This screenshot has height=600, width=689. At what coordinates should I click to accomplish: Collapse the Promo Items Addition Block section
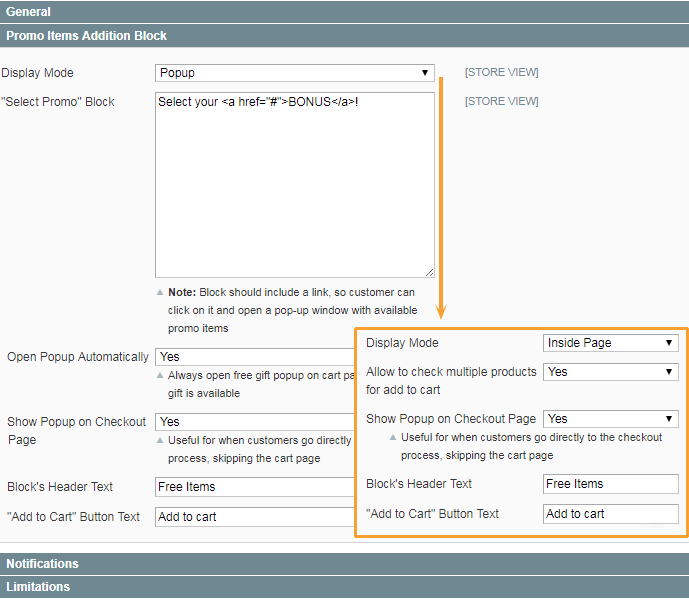pyautogui.click(x=344, y=35)
